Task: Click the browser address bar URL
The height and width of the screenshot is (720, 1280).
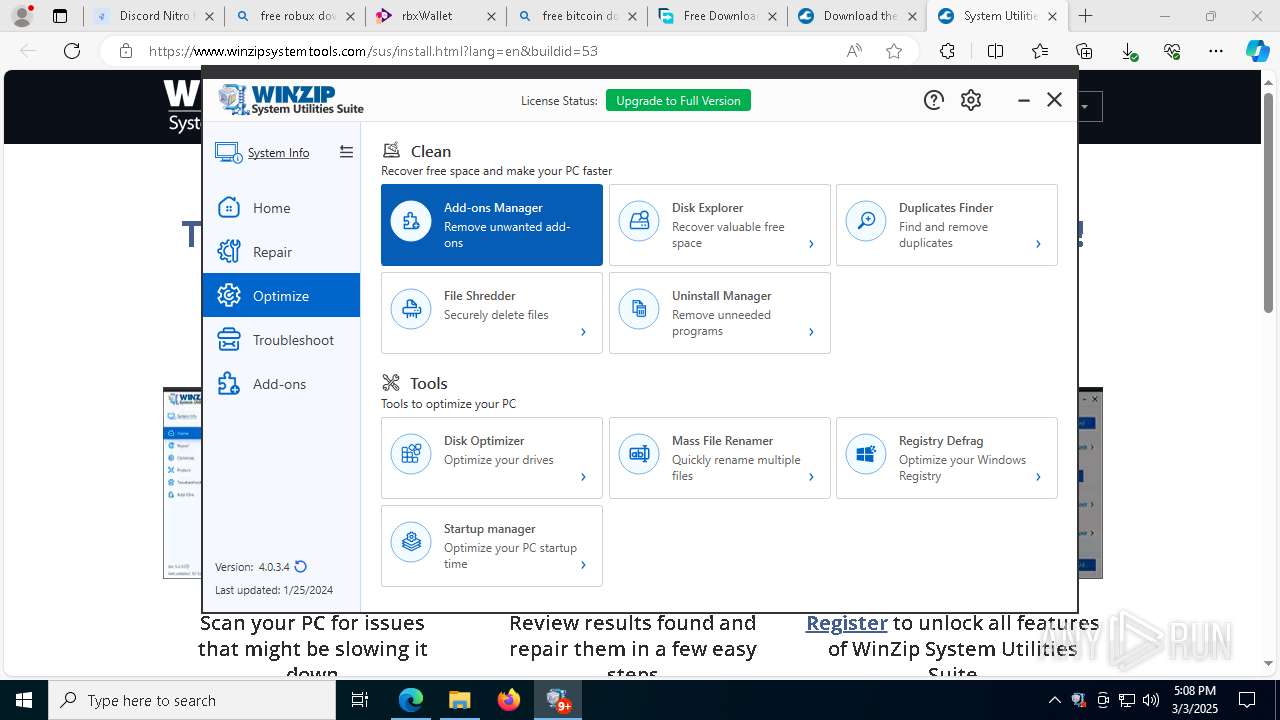Action: coord(373,51)
